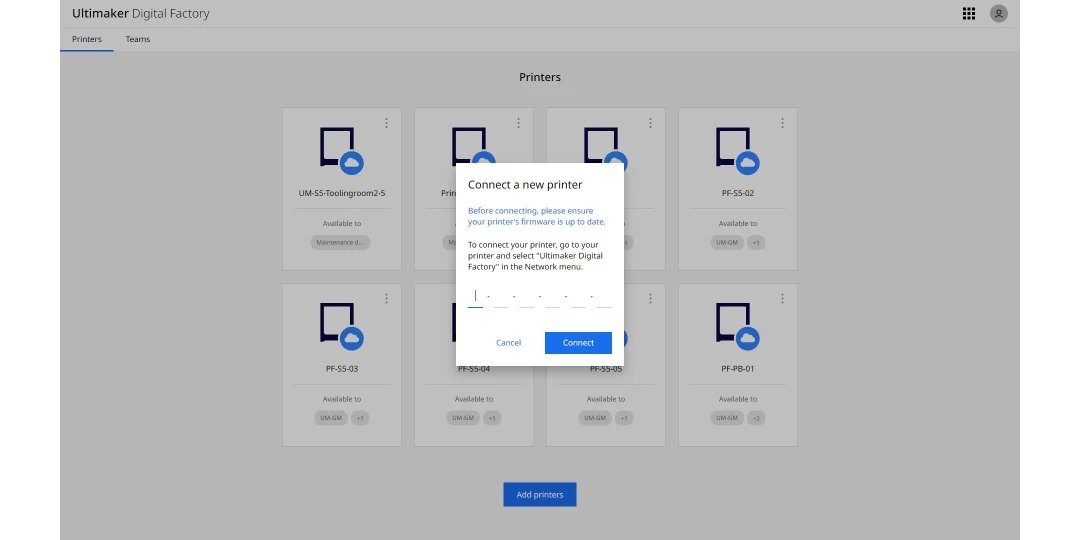Click the Ultimaker Digital Factory logo
1080x540 pixels.
[x=141, y=14]
